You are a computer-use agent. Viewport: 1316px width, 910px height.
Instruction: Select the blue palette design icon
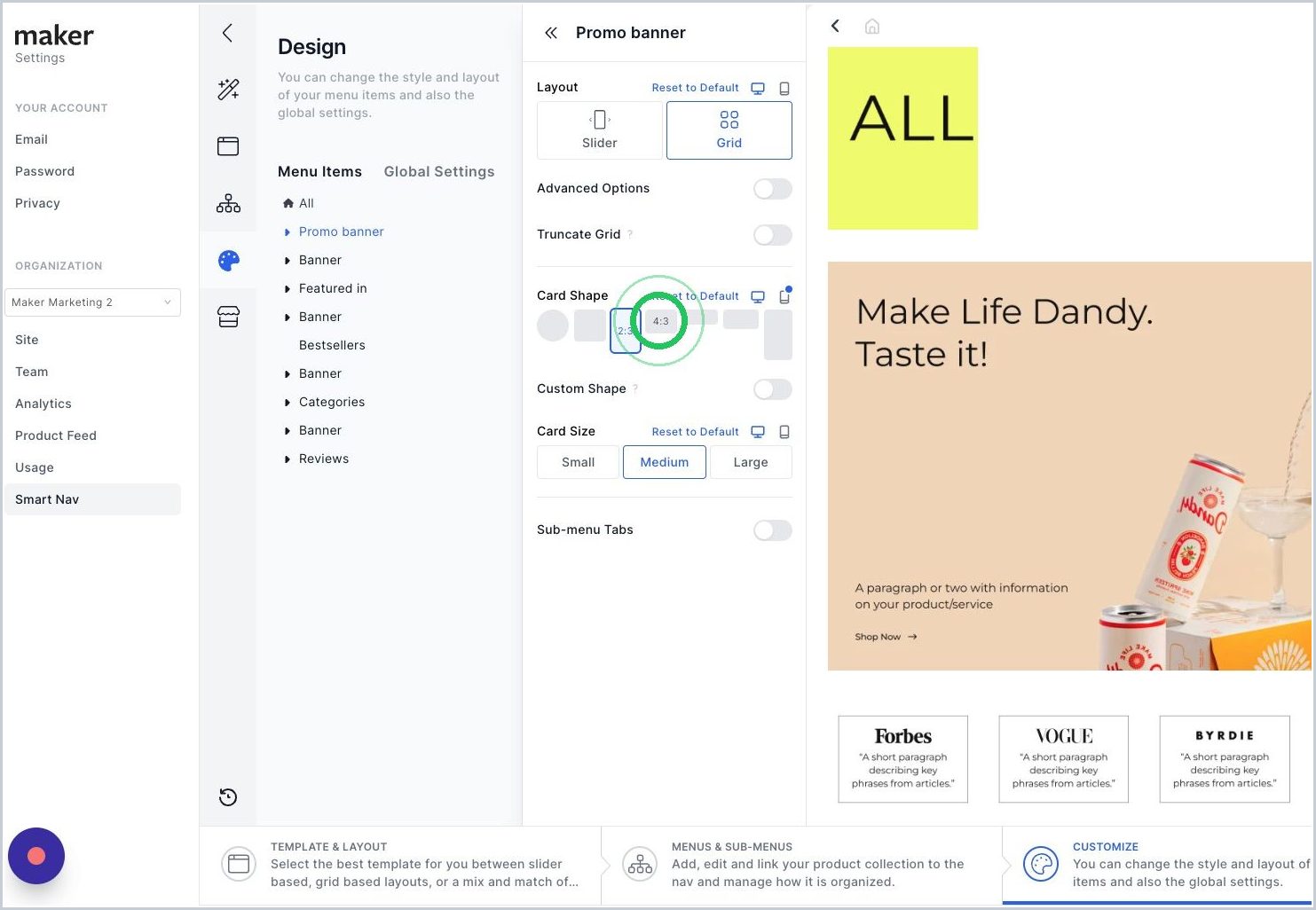click(229, 260)
